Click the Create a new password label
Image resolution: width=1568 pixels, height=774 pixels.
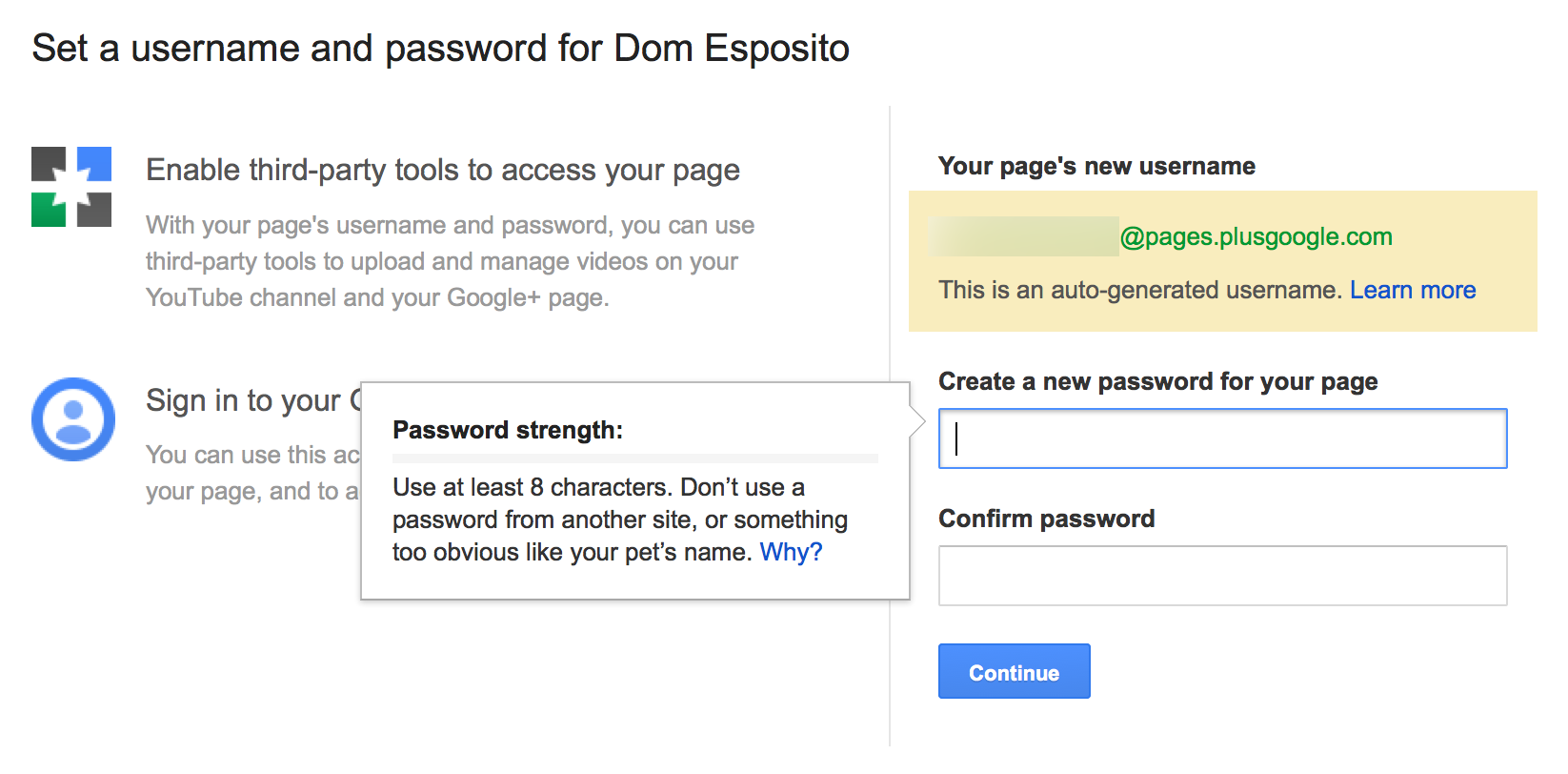(1157, 381)
